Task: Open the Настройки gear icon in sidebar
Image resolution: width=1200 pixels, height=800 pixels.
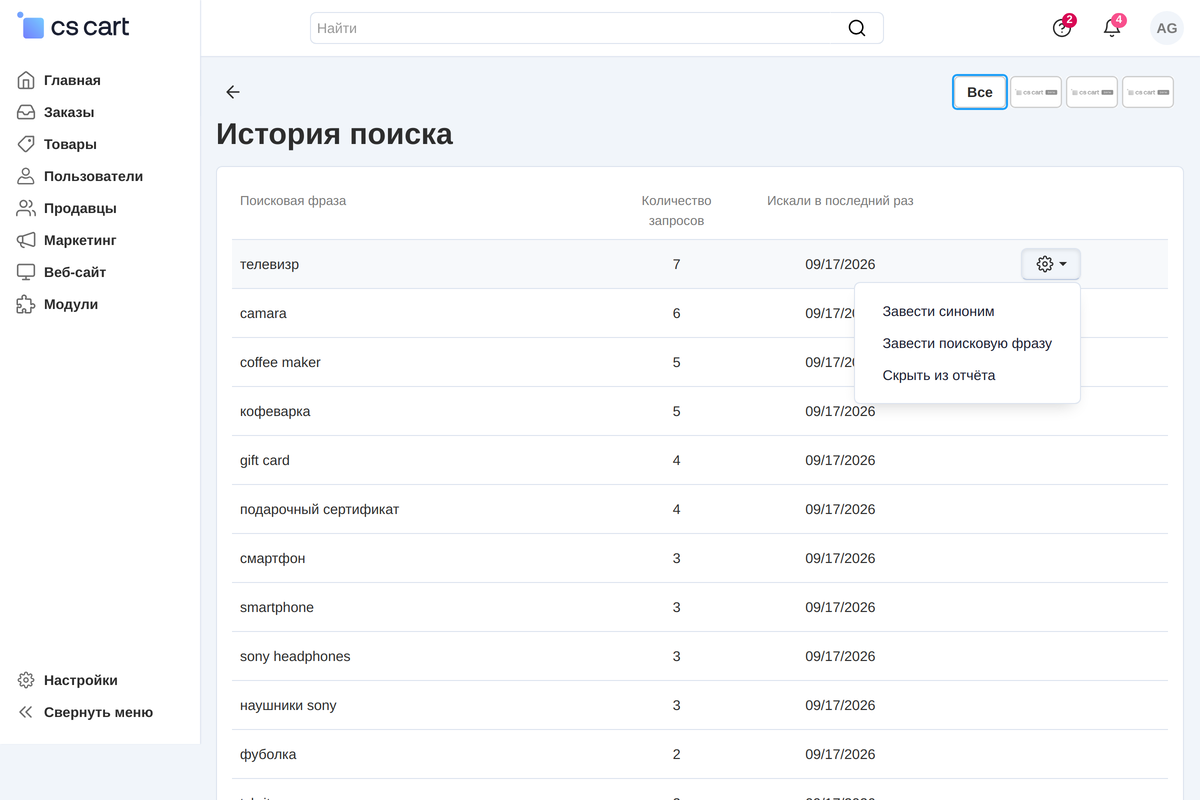Action: (26, 680)
